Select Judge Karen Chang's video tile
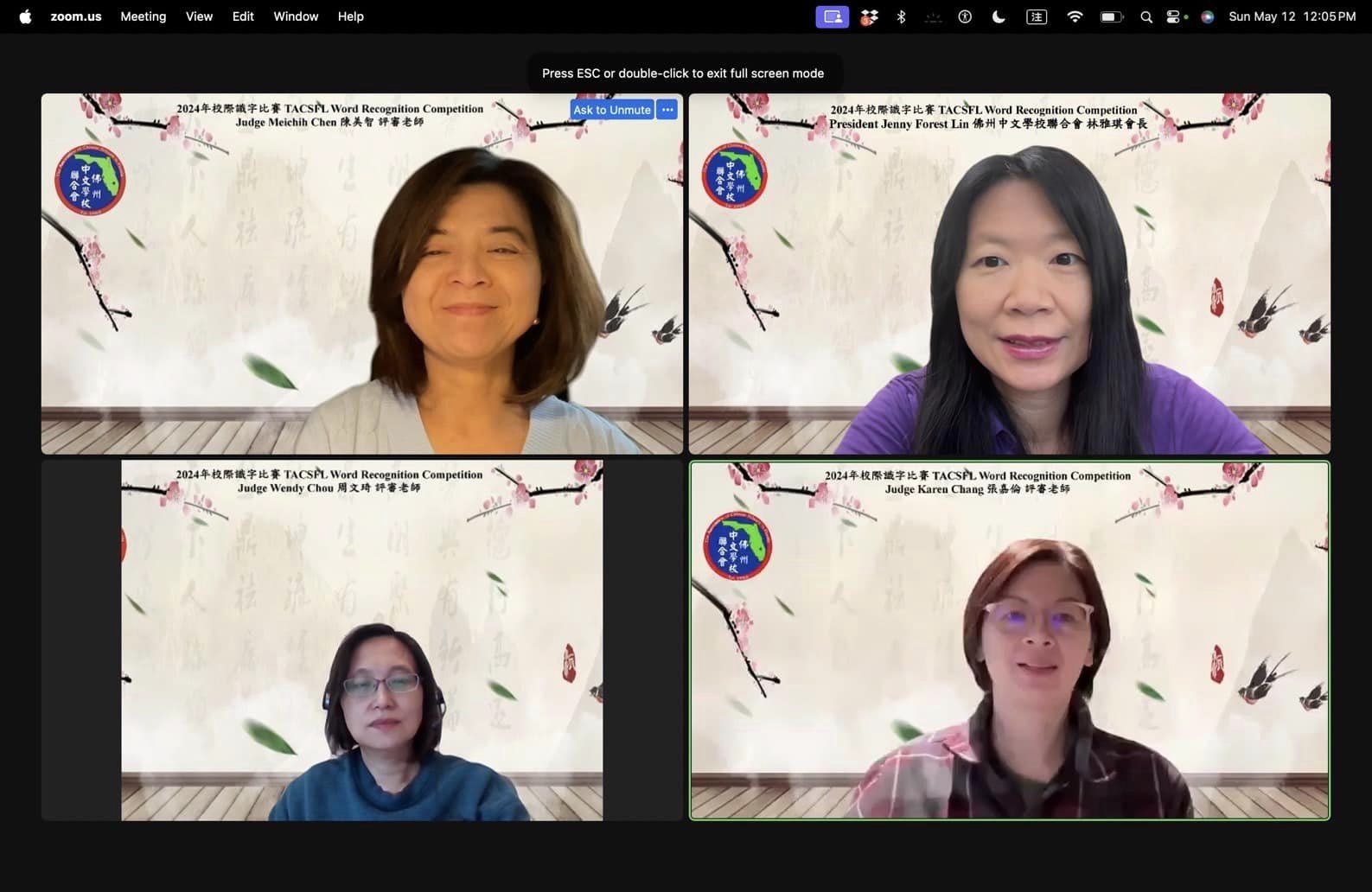1372x892 pixels. tap(1009, 640)
